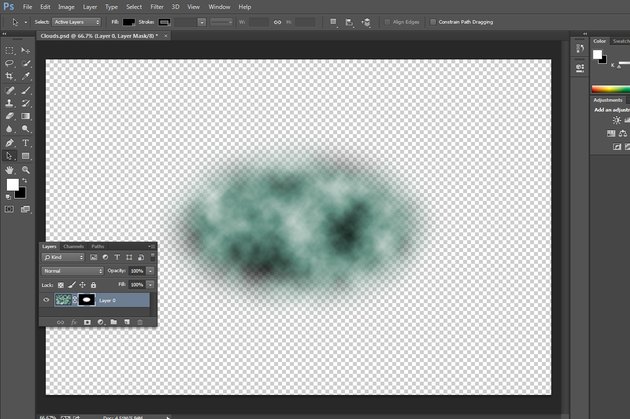The height and width of the screenshot is (419, 630).
Task: Select the Direct Selection arrow tool
Action: click(9, 156)
